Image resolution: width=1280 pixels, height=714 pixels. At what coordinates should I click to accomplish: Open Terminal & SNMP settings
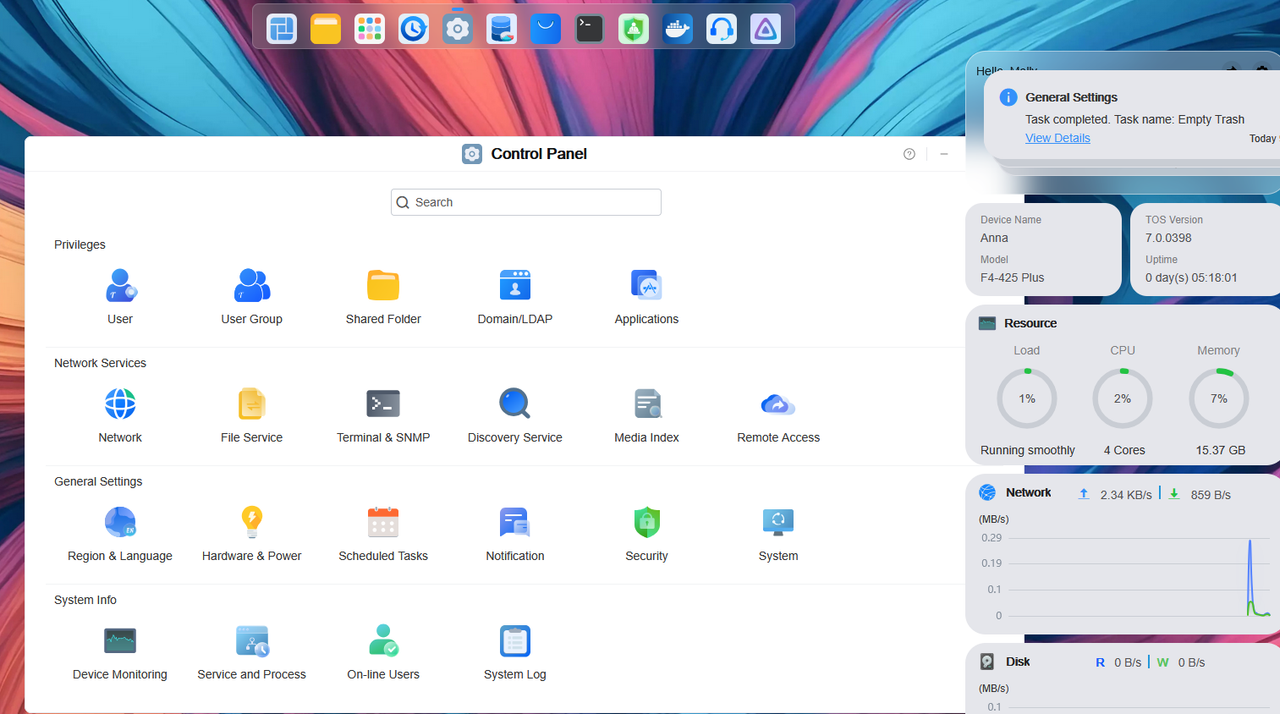click(383, 404)
